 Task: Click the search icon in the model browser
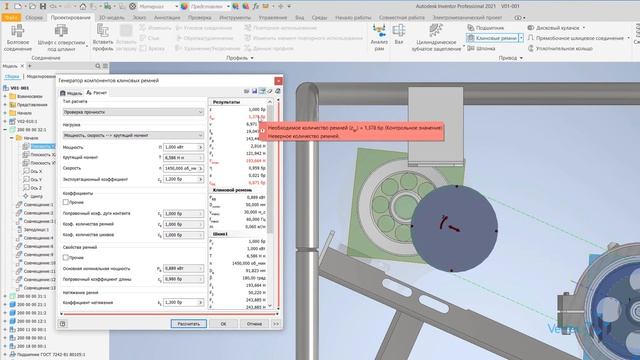(x=98, y=66)
